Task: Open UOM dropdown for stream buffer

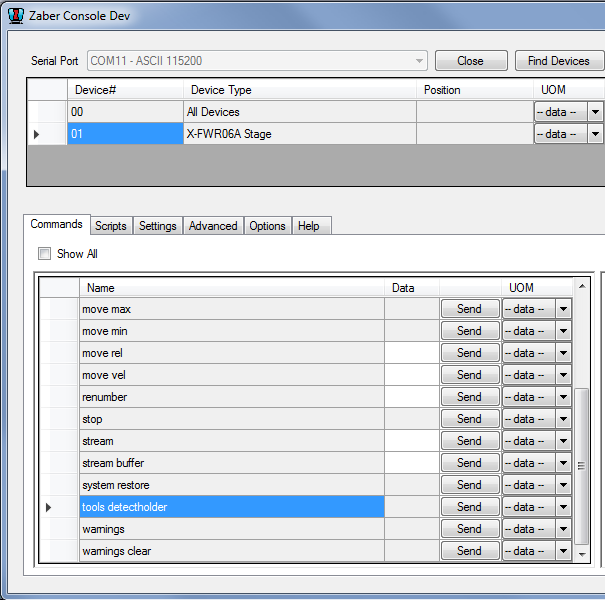Action: [563, 463]
